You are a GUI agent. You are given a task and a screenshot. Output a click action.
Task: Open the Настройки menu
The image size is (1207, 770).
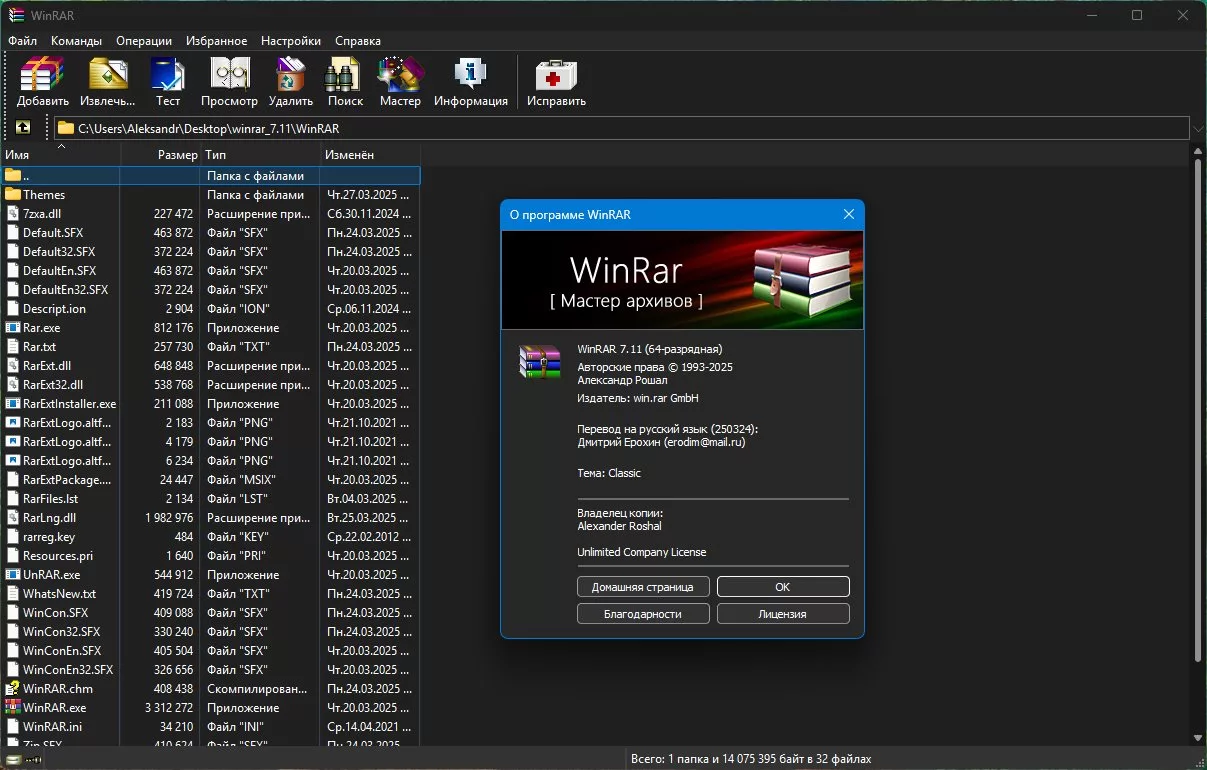click(x=290, y=41)
